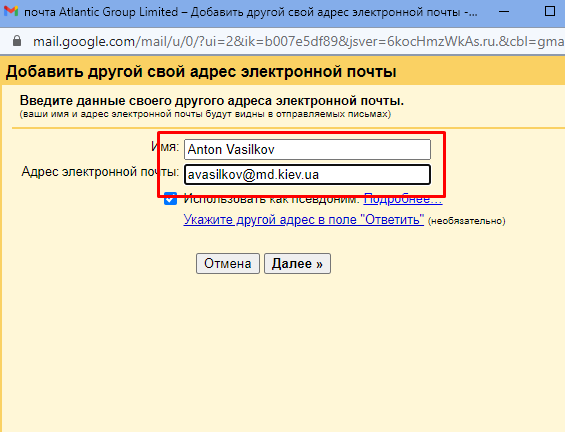Click the note about name visible in sent mail
This screenshot has width=565, height=432.
click(205, 115)
